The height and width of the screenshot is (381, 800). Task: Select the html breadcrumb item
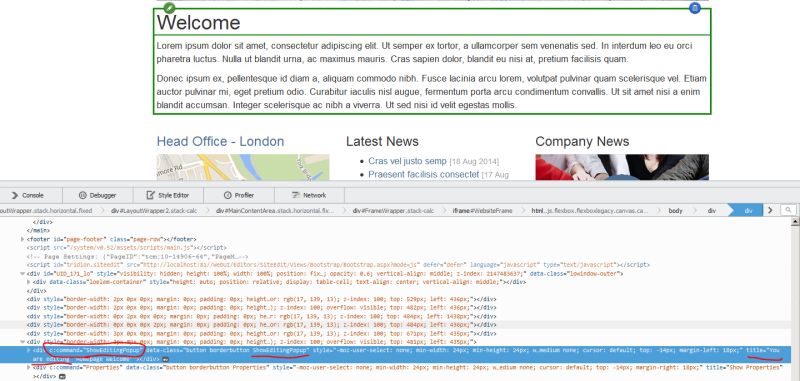[x=589, y=210]
